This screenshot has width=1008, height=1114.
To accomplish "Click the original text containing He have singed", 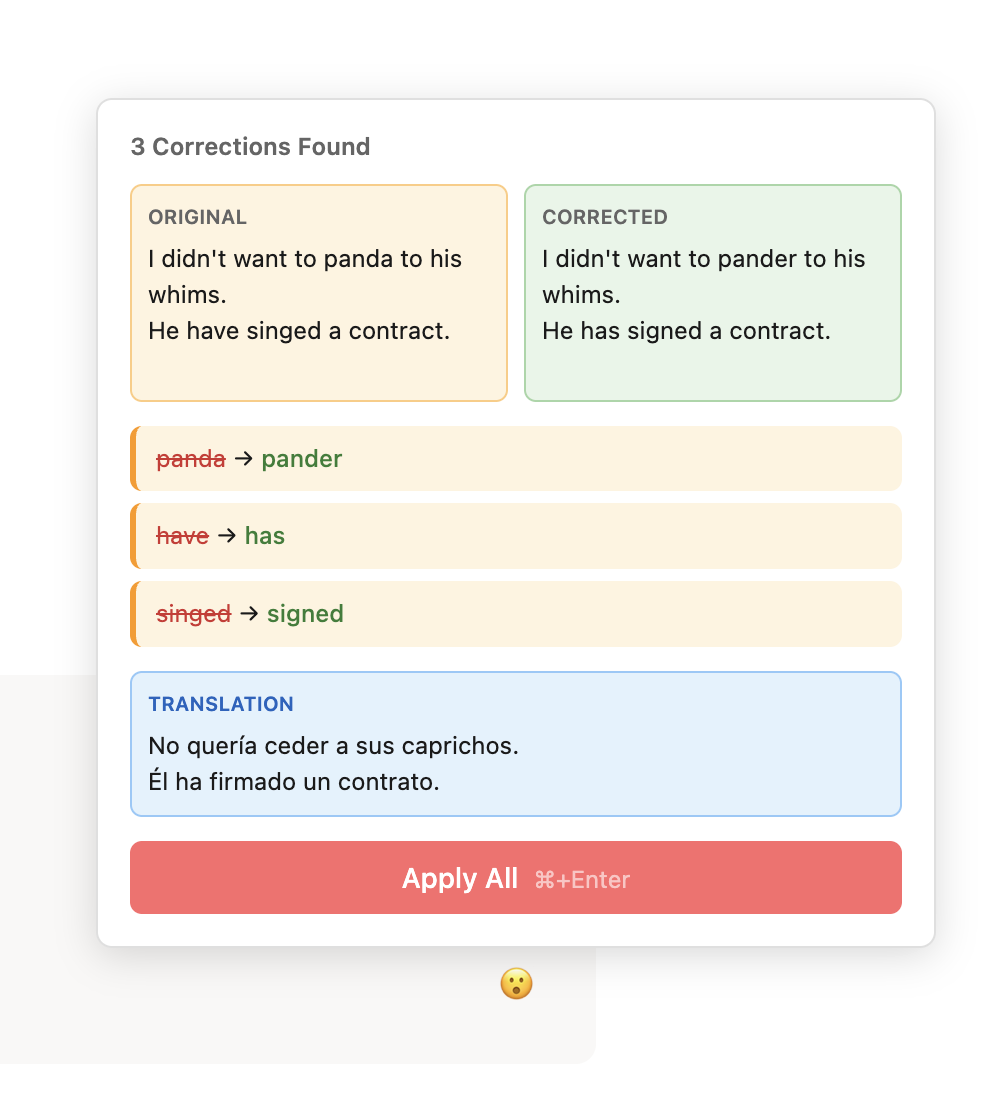I will [300, 330].
